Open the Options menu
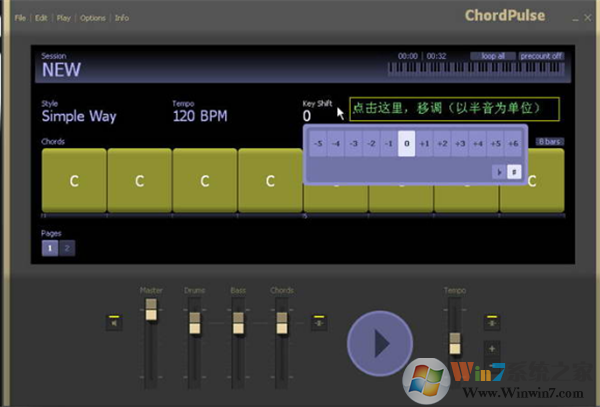Screen dimensions: 600x407 pos(92,18)
